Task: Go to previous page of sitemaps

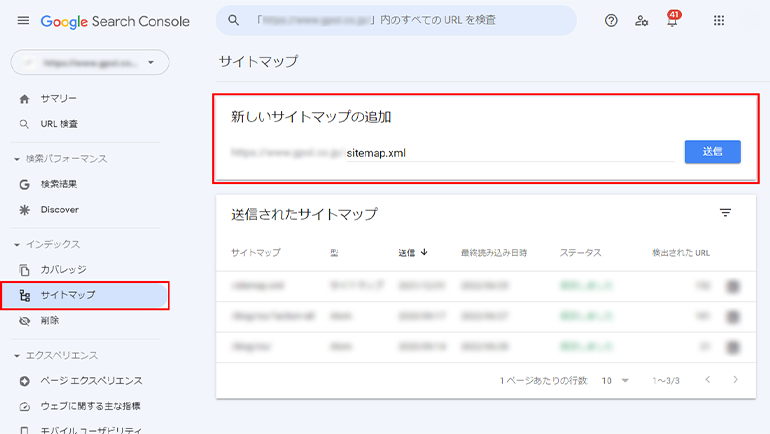Action: tap(708, 380)
